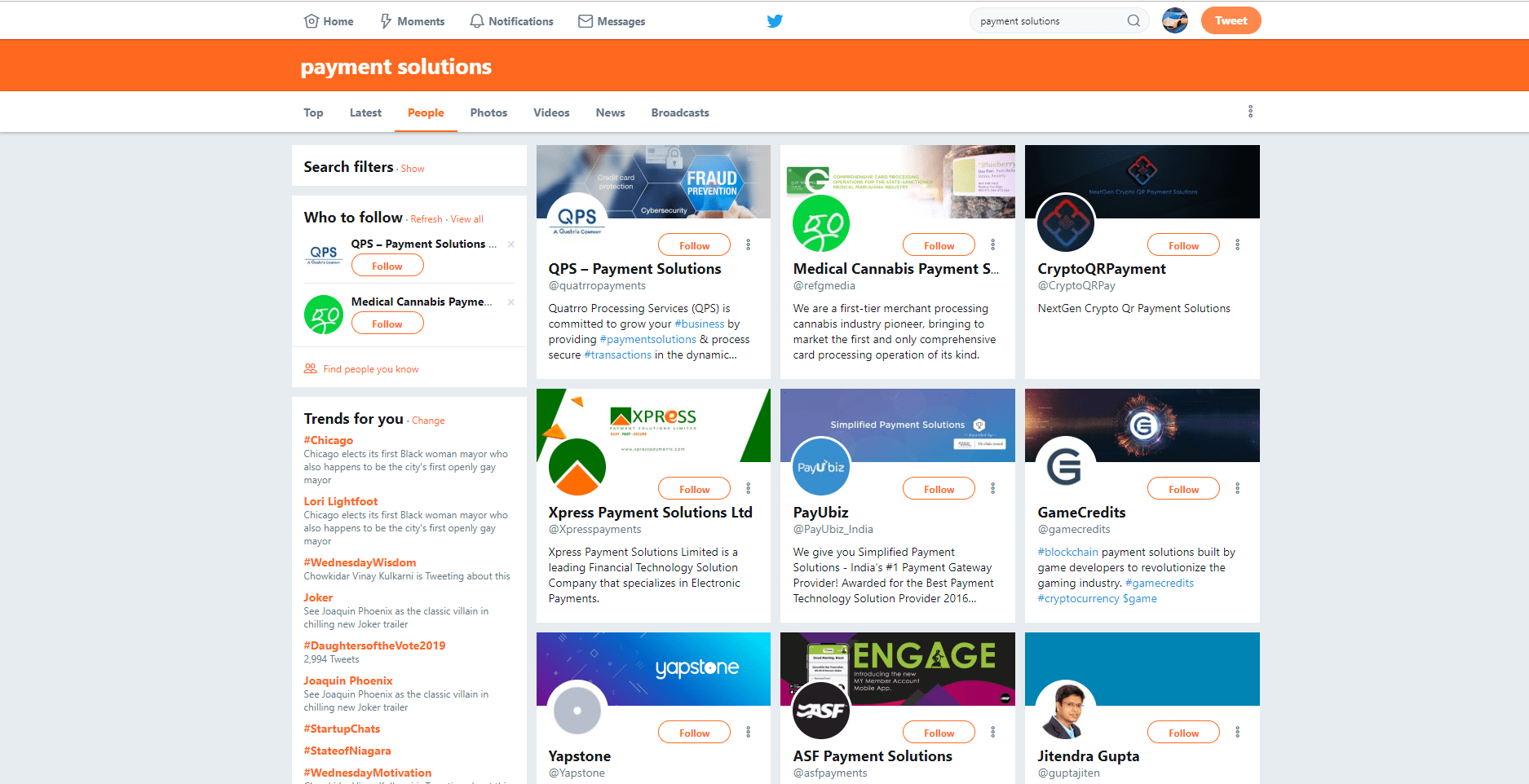Go to Home via house icon
This screenshot has width=1529, height=784.
[x=311, y=21]
